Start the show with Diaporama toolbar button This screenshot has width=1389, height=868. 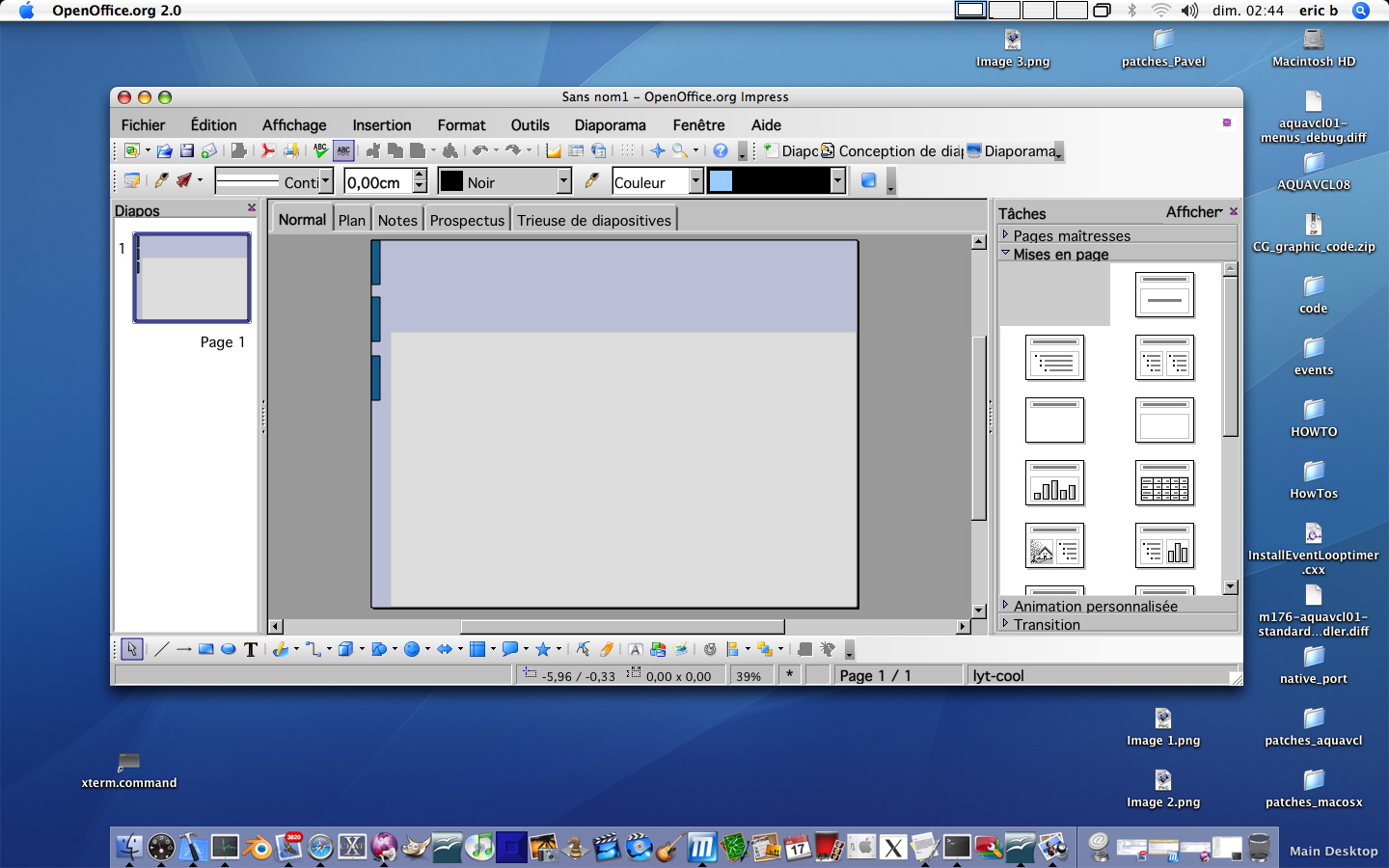pyautogui.click(x=1011, y=150)
